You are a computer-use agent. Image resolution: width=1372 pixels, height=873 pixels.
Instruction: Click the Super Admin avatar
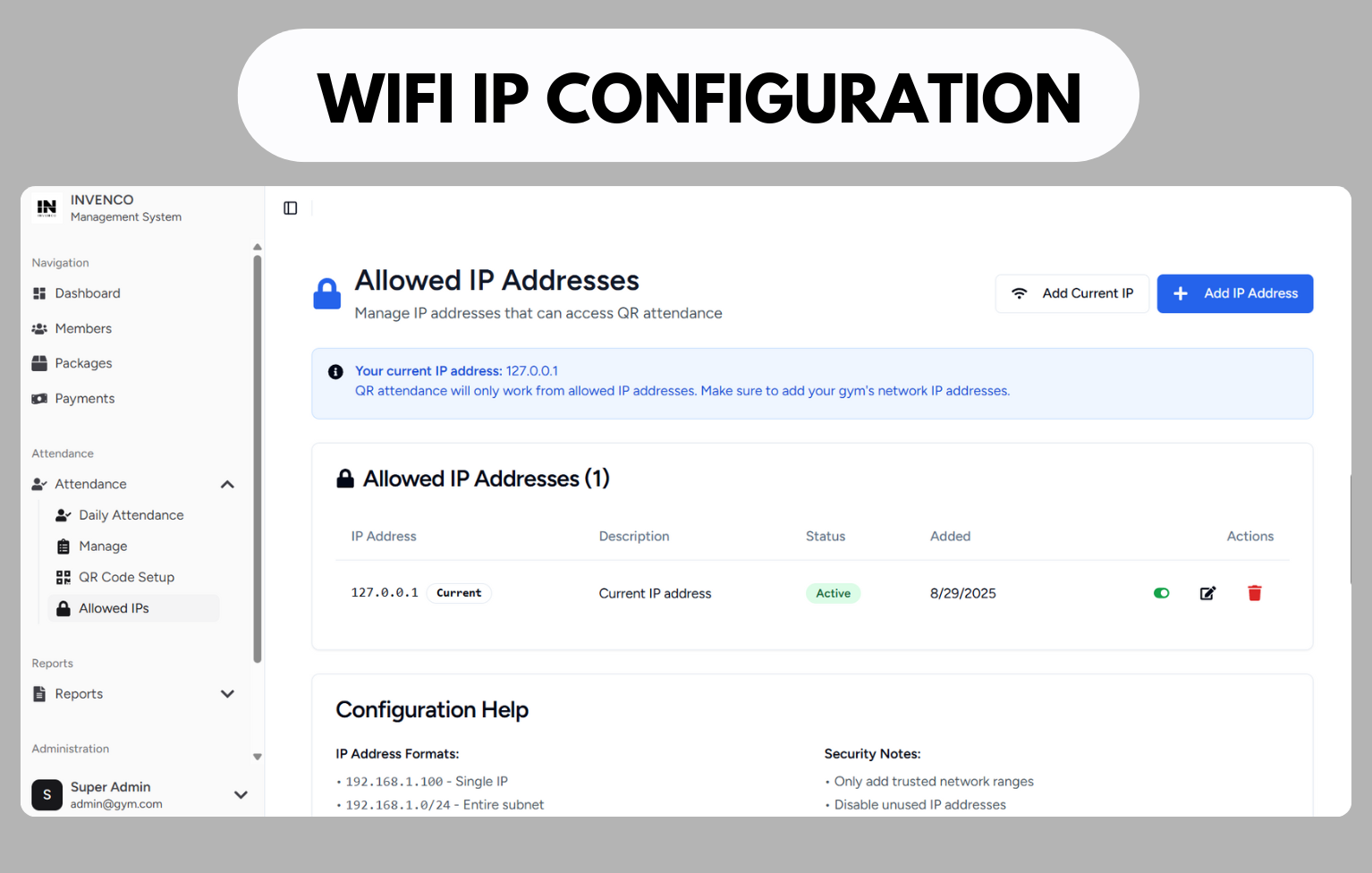pyautogui.click(x=47, y=794)
